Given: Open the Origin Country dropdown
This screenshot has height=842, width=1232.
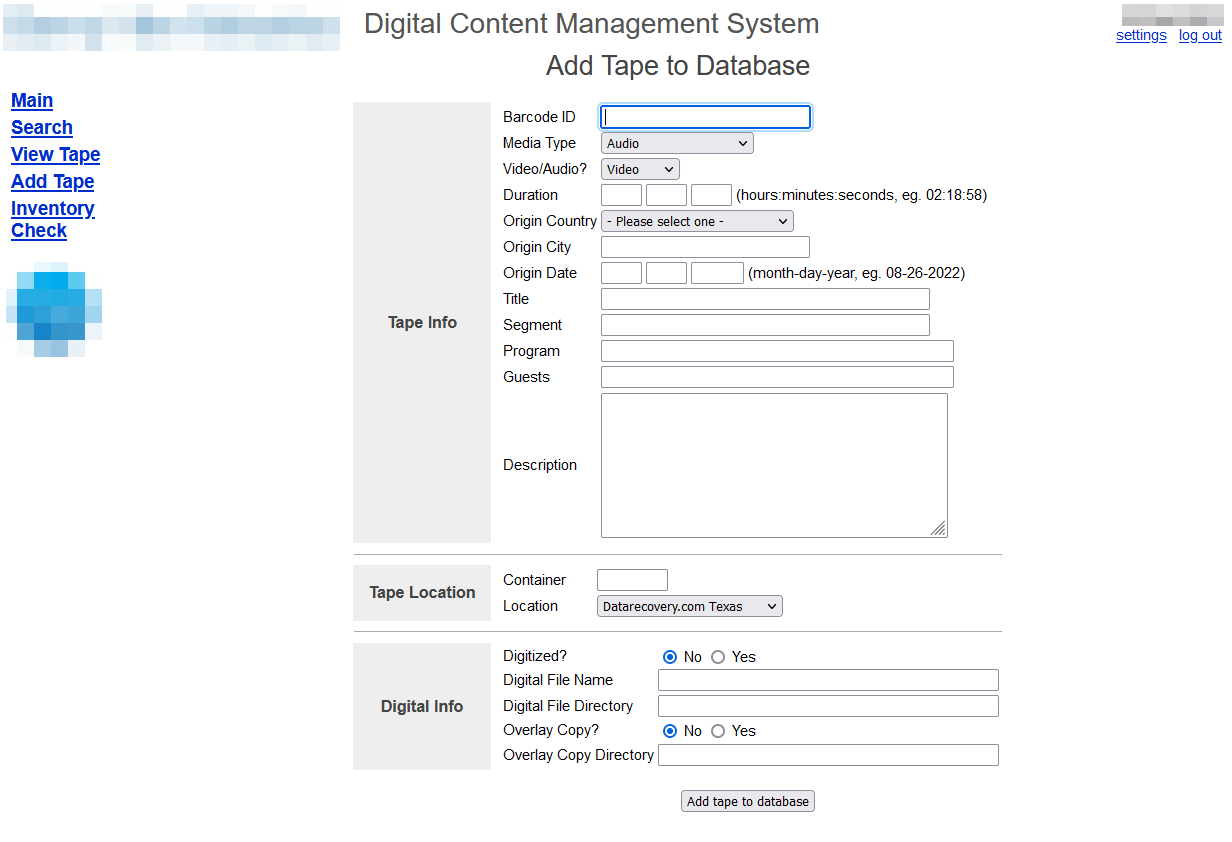Looking at the screenshot, I should tap(697, 220).
